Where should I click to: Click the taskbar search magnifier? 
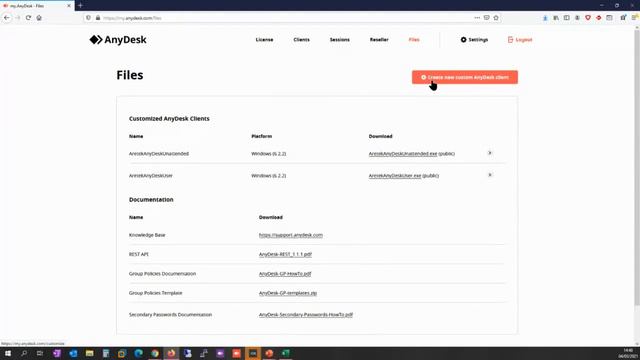tap(24, 353)
